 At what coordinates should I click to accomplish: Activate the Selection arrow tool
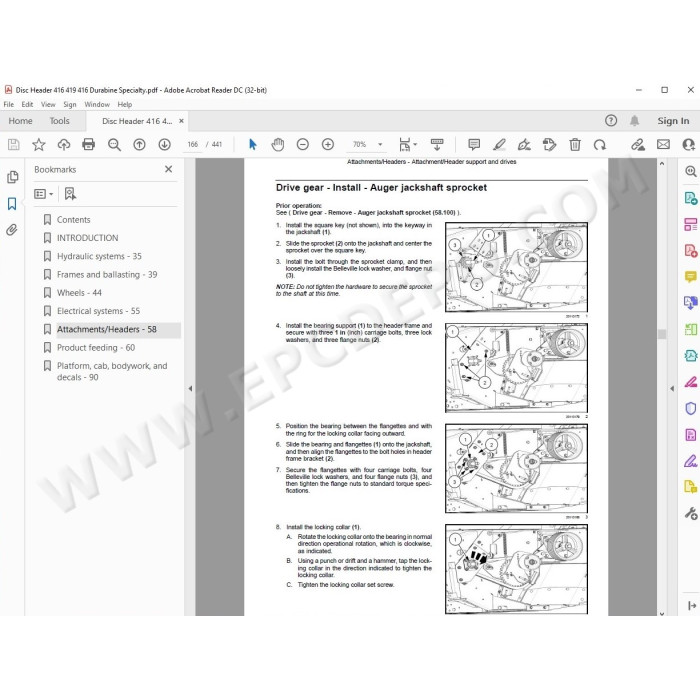253,145
